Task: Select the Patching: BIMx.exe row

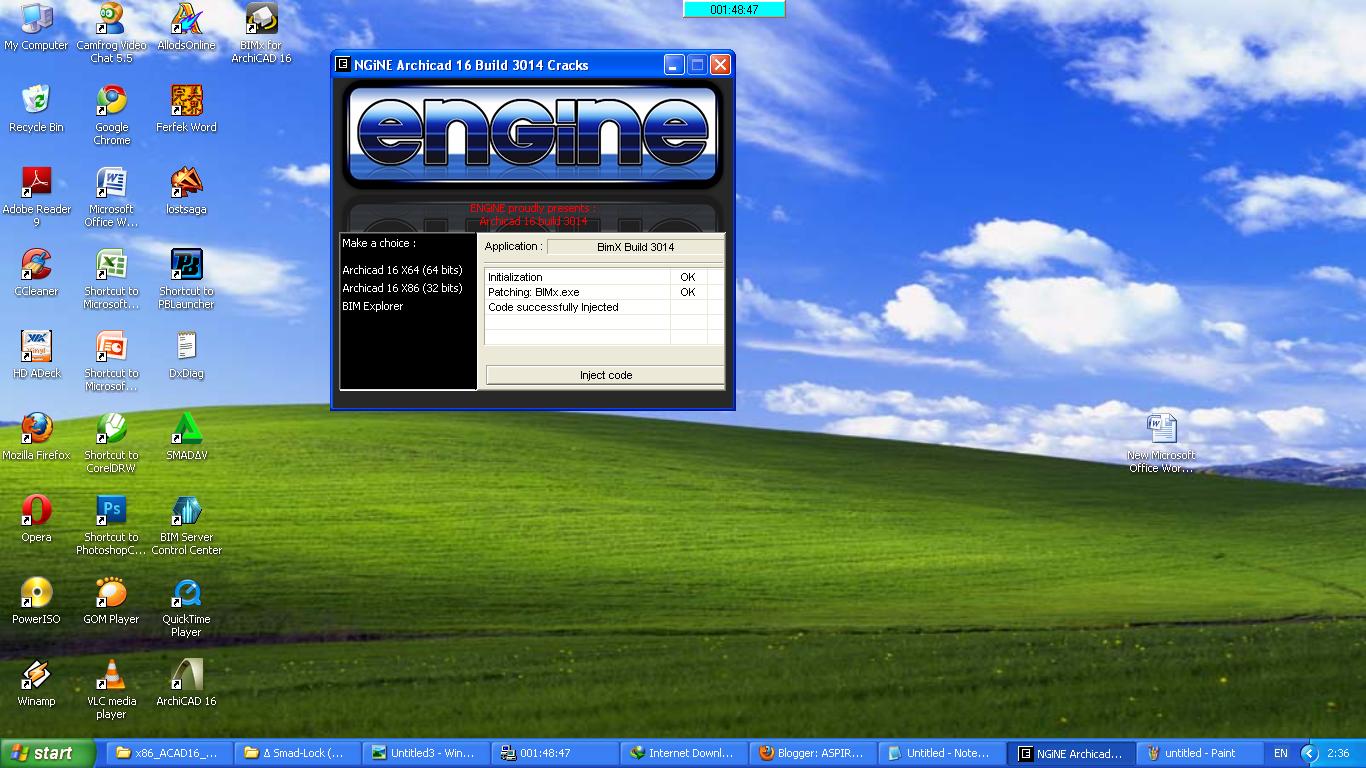Action: pyautogui.click(x=603, y=292)
